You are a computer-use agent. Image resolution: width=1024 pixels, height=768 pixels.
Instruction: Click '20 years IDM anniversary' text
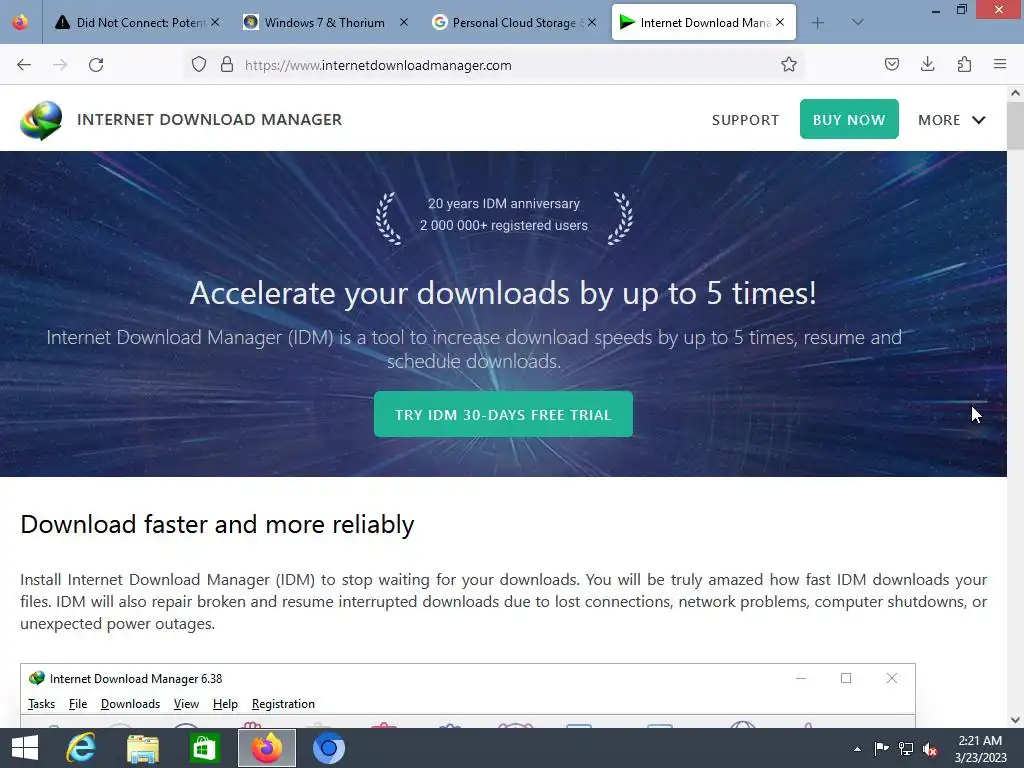coord(504,204)
